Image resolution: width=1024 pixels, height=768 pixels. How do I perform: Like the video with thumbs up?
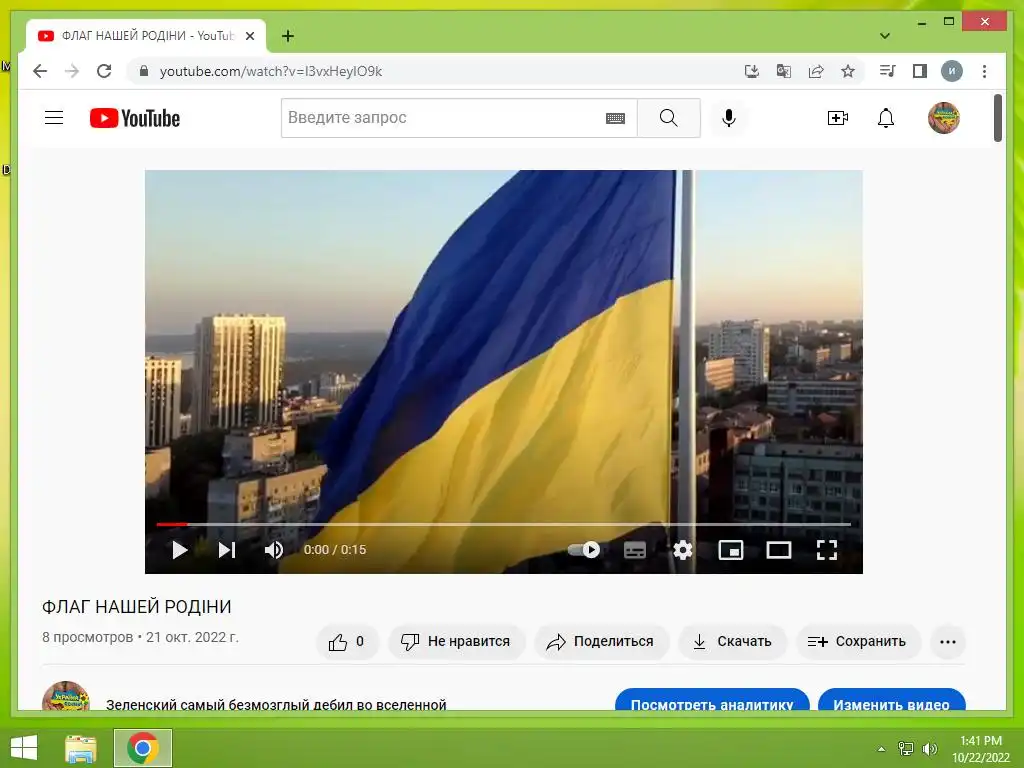click(x=347, y=642)
